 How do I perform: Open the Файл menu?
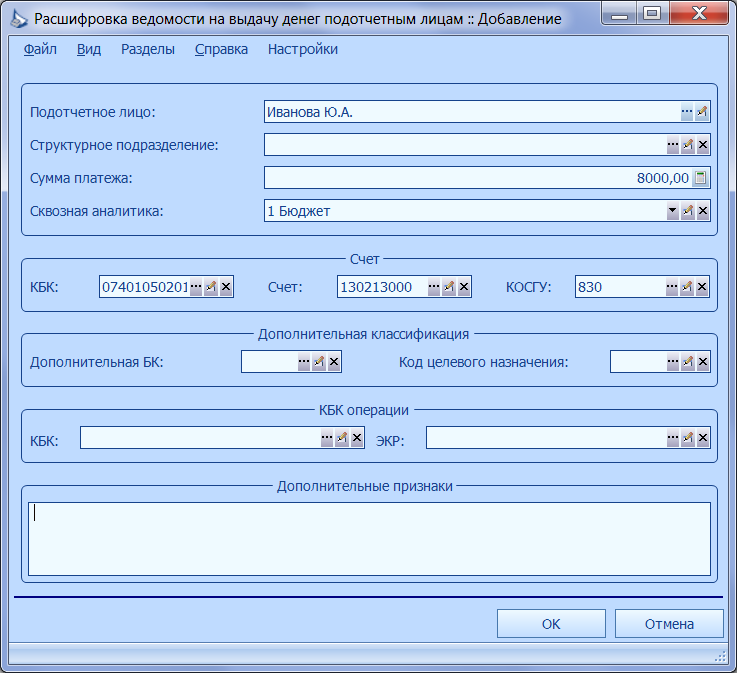(40, 49)
